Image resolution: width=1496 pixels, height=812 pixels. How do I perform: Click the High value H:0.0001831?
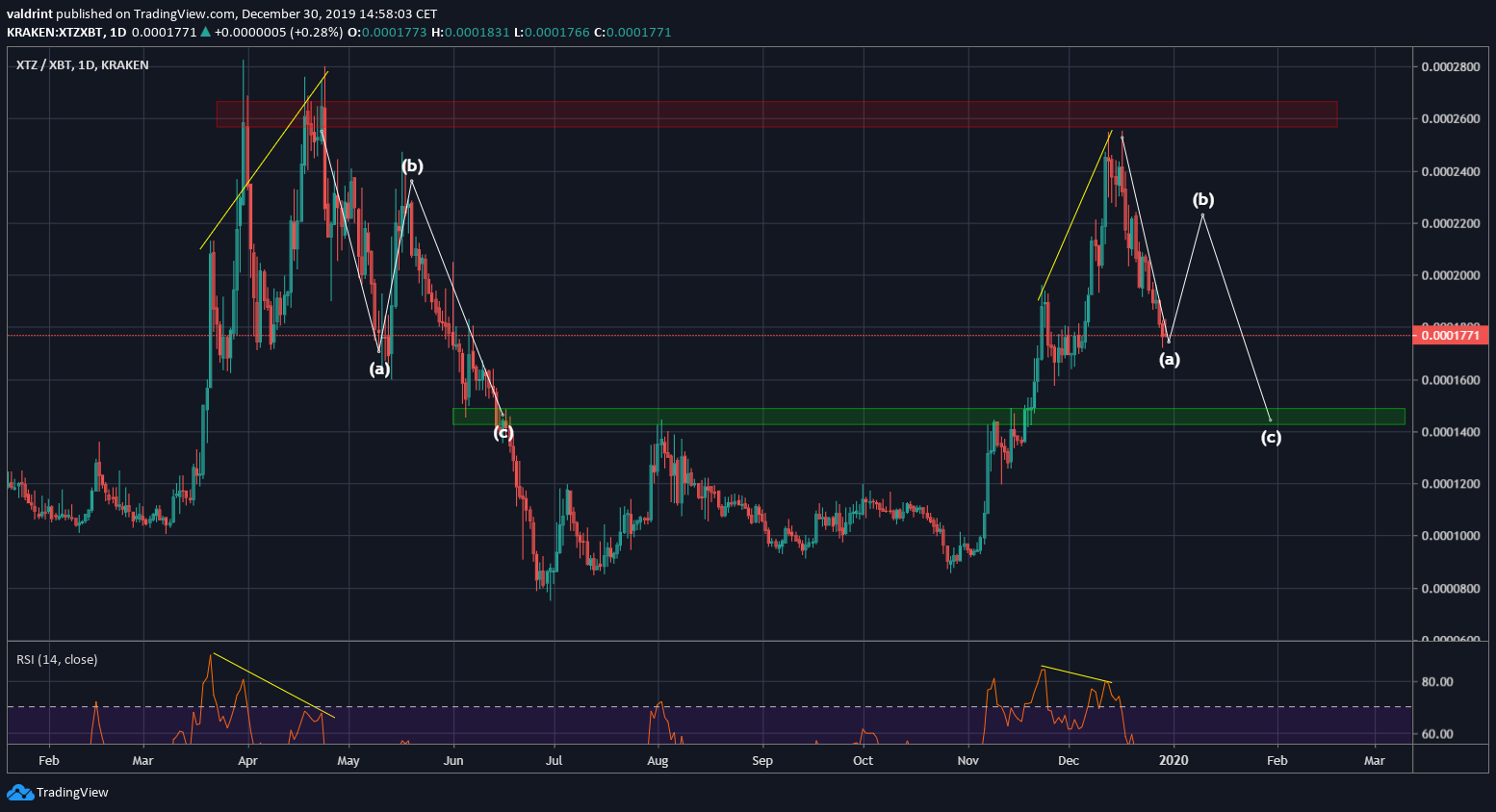[470, 32]
